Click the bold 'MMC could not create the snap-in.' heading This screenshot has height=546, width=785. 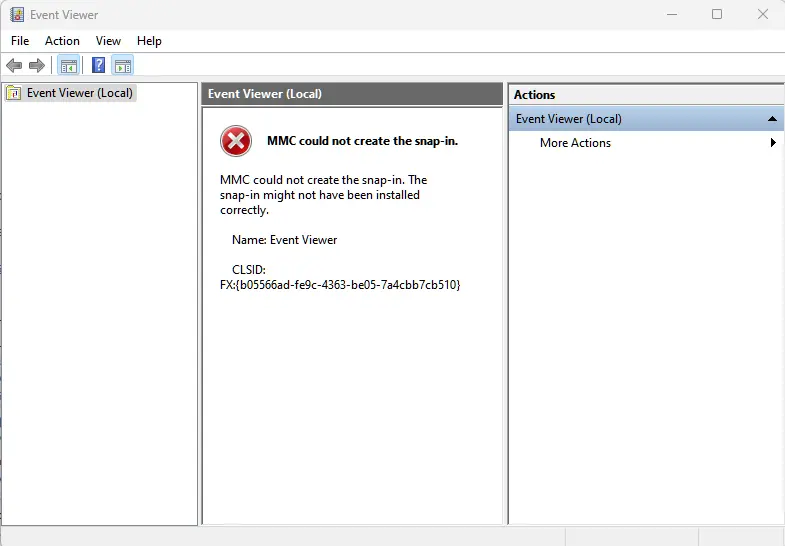pos(362,141)
